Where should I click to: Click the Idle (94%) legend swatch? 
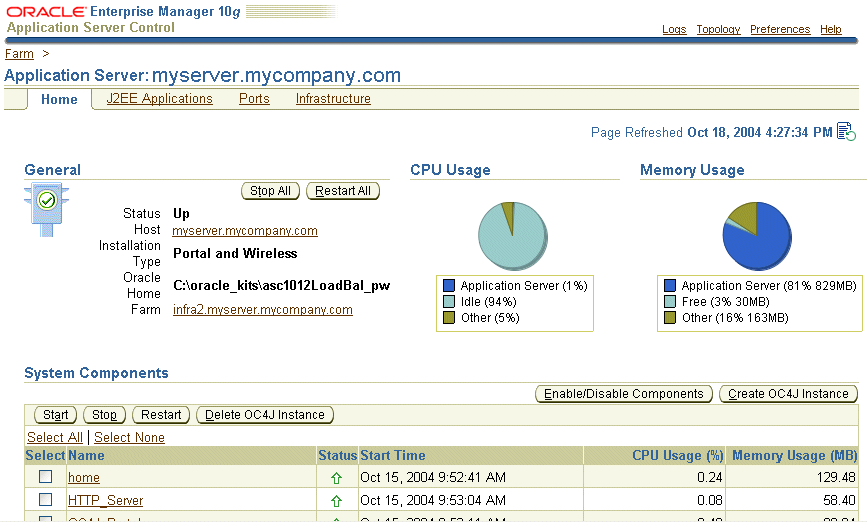coord(449,301)
